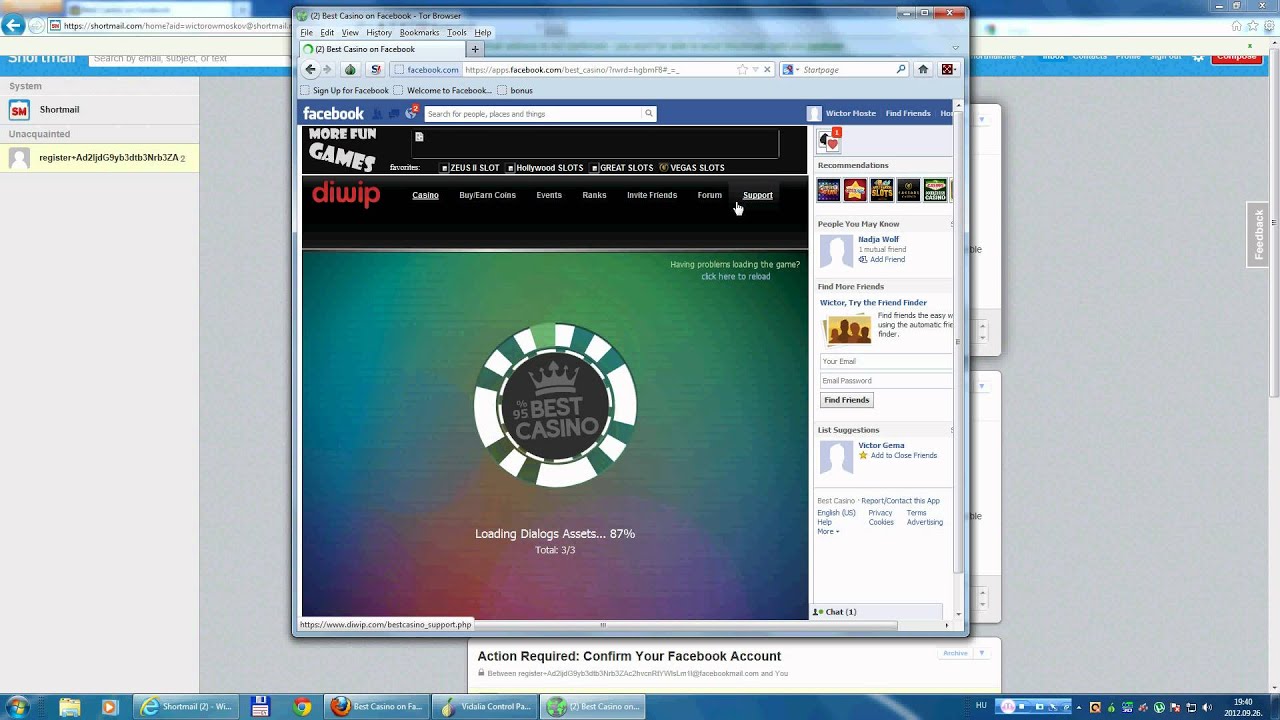The image size is (1280, 720).
Task: Focus the Facebook search box
Action: (x=533, y=114)
